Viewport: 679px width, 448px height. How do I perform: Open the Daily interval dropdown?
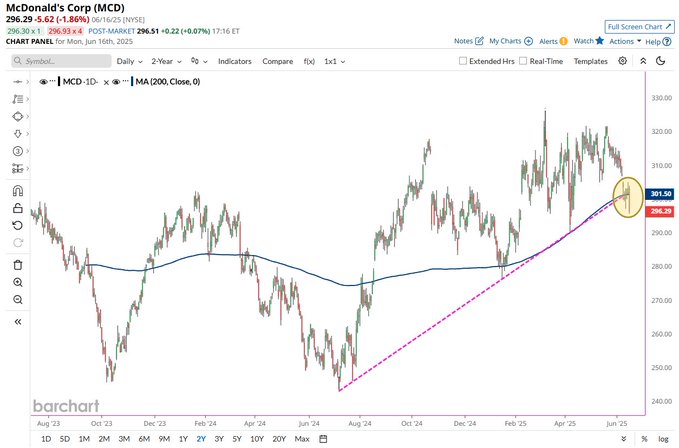[x=129, y=61]
